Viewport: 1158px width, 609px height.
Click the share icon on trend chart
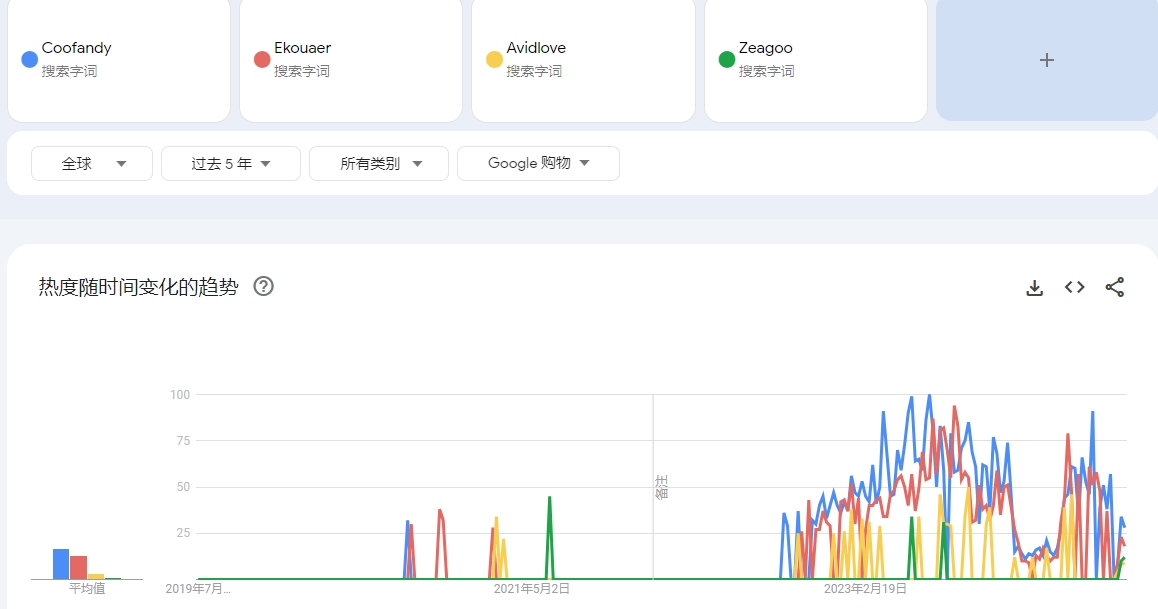point(1114,287)
